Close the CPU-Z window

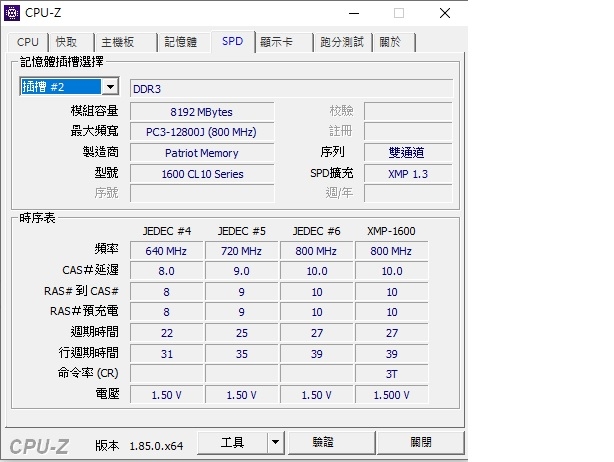pos(444,13)
